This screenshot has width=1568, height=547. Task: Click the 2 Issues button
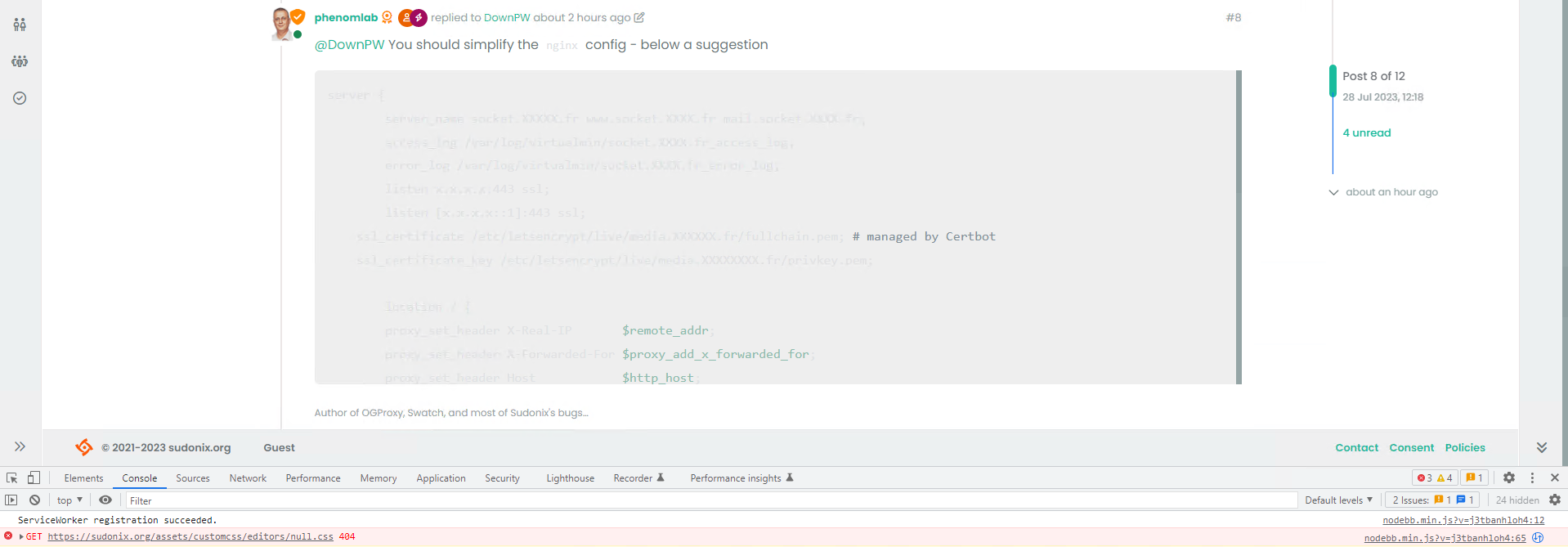point(1432,500)
